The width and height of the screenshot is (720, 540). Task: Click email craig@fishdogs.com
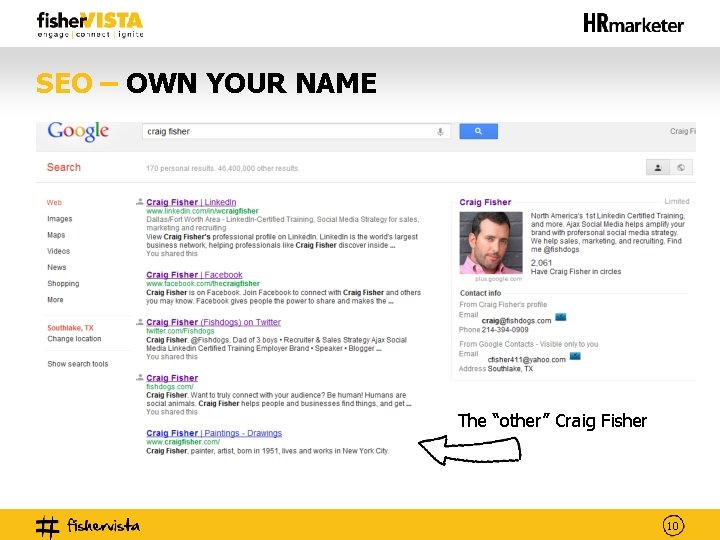[x=517, y=321]
